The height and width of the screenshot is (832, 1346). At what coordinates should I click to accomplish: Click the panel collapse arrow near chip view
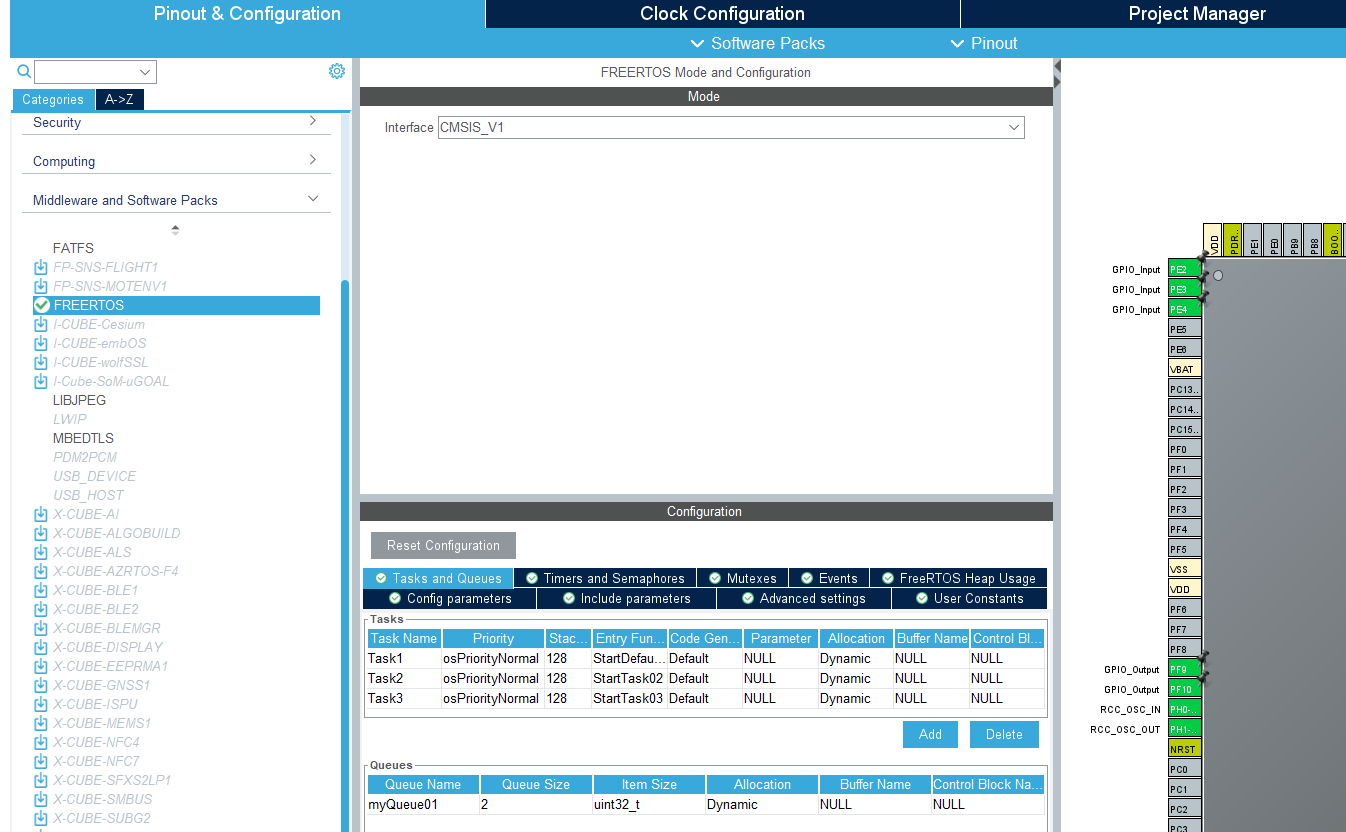(1057, 75)
